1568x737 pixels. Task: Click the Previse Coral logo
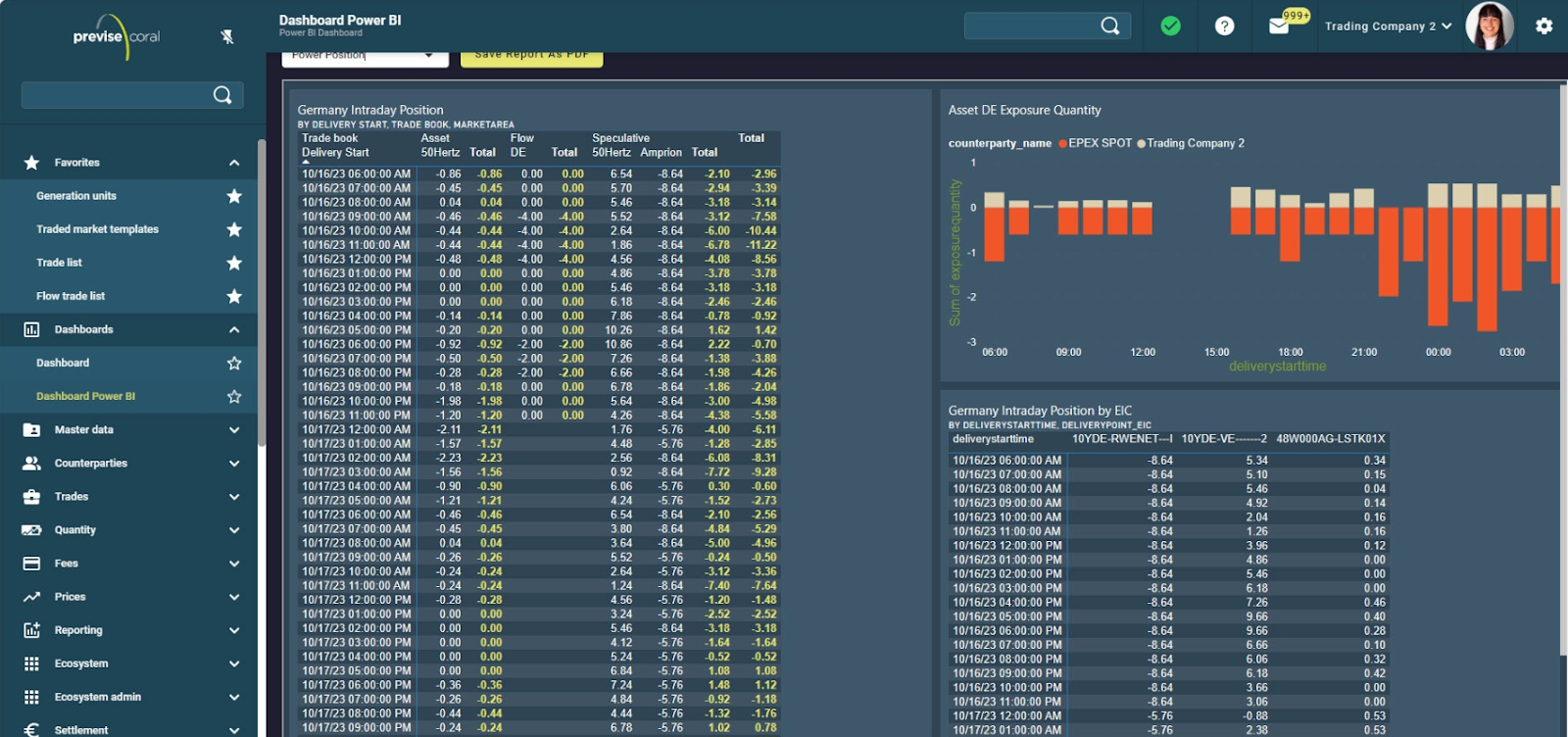(116, 37)
